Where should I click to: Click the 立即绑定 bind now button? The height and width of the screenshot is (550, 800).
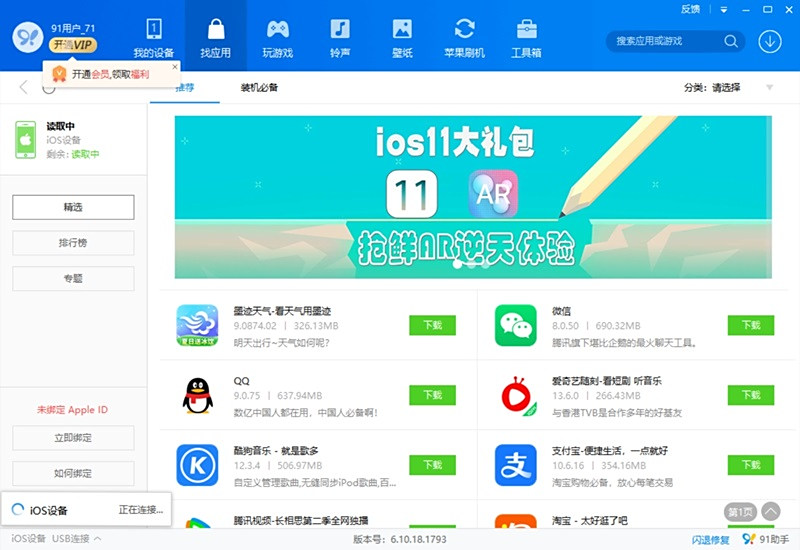click(x=73, y=438)
